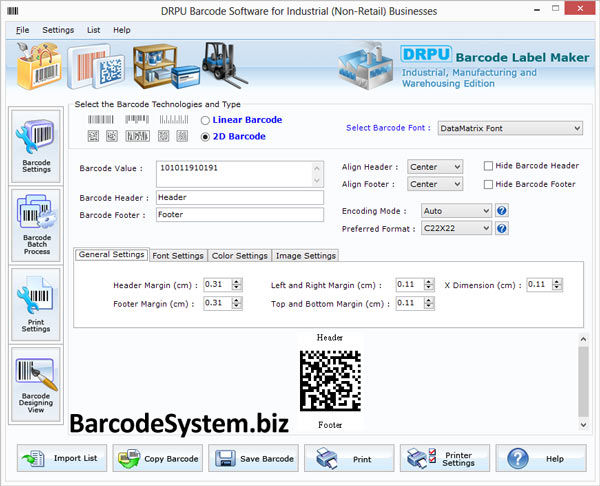
Task: Check Hide Barcode Footer
Action: pos(488,184)
